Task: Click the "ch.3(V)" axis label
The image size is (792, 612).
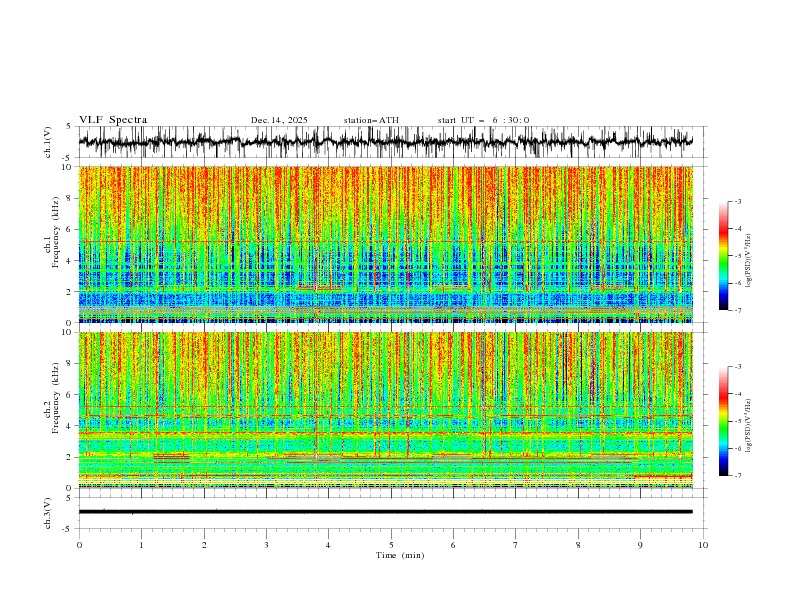Action: pyautogui.click(x=48, y=513)
